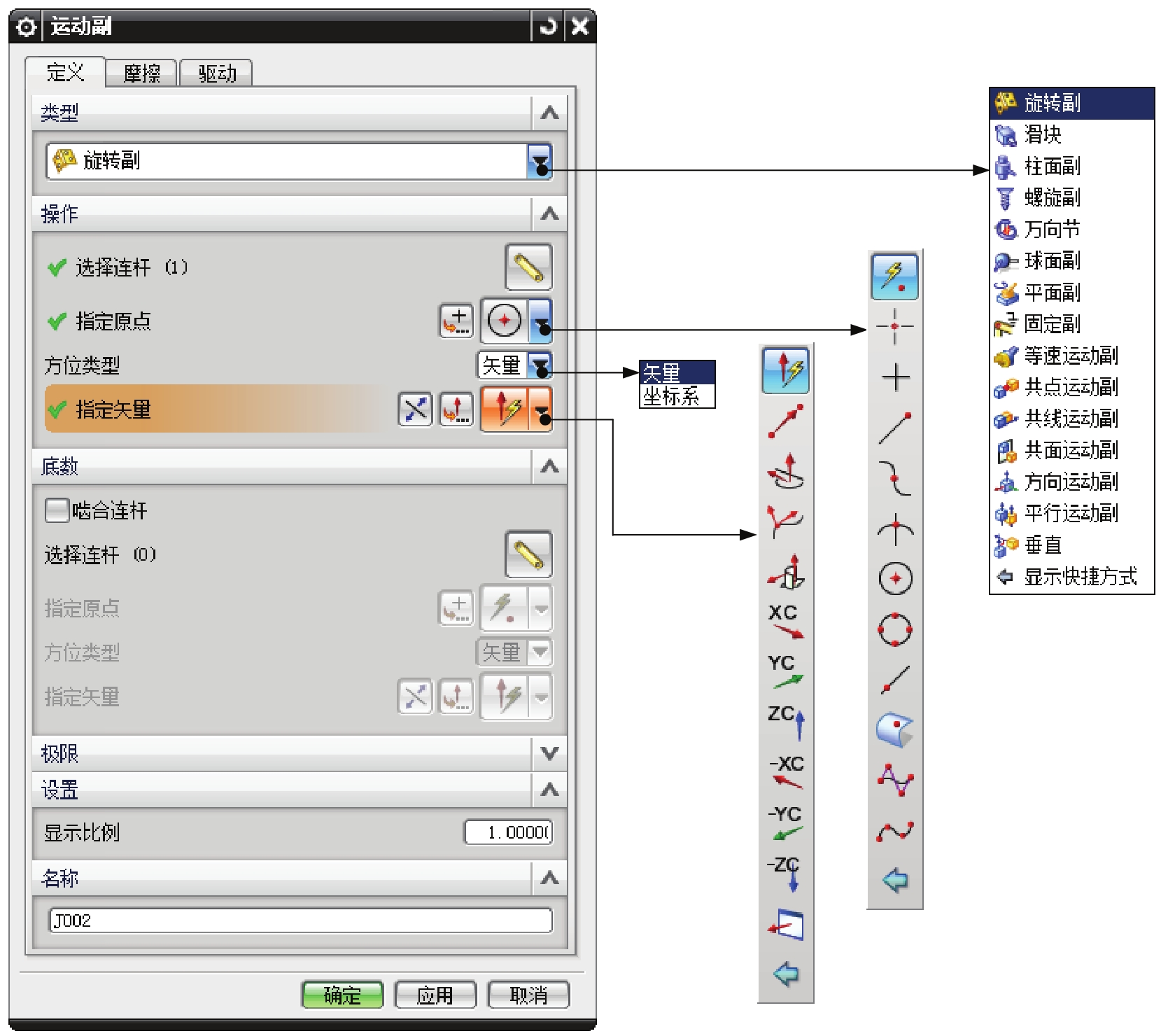1161x1036 pixels.
Task: Choose 滑块 from the joint type list
Action: 1071,134
